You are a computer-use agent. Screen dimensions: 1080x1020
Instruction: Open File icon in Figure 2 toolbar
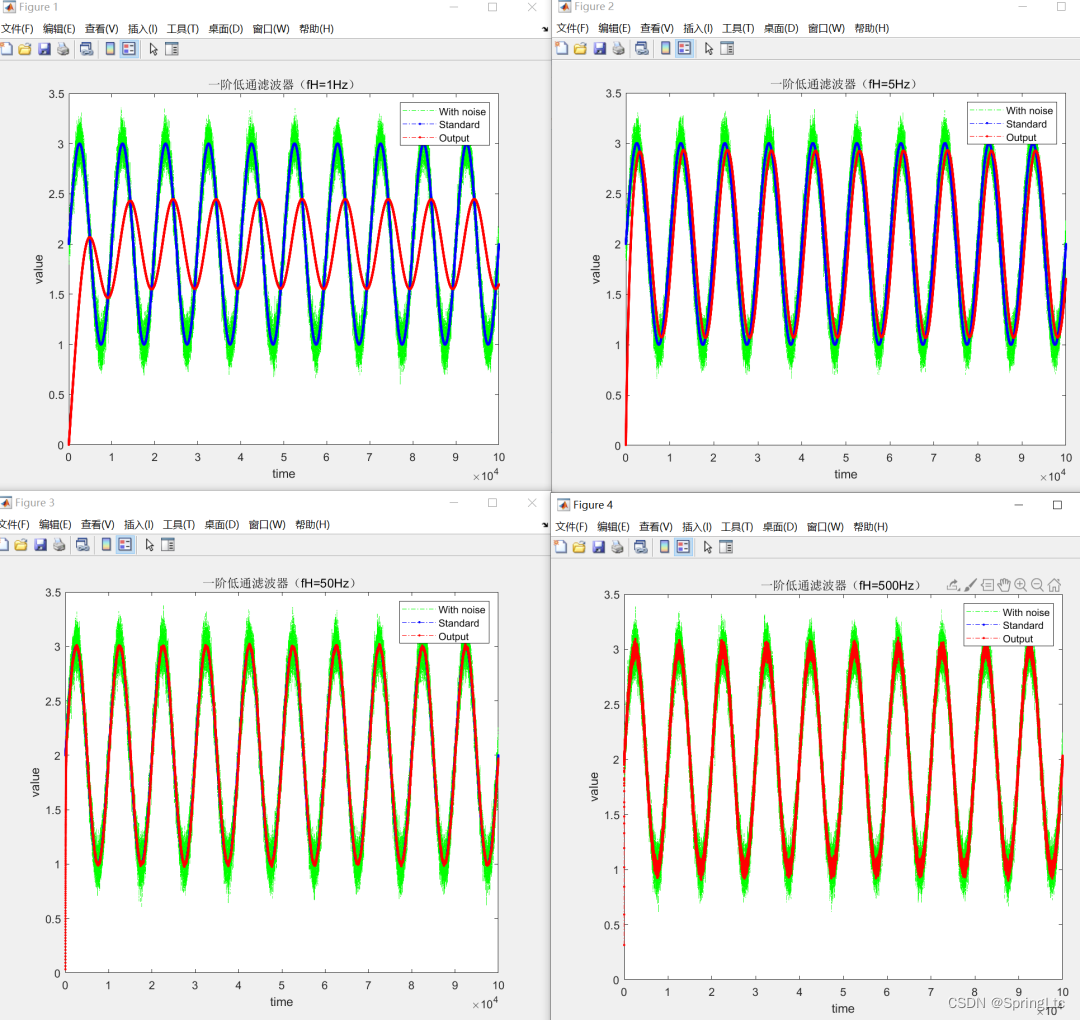[x=580, y=48]
